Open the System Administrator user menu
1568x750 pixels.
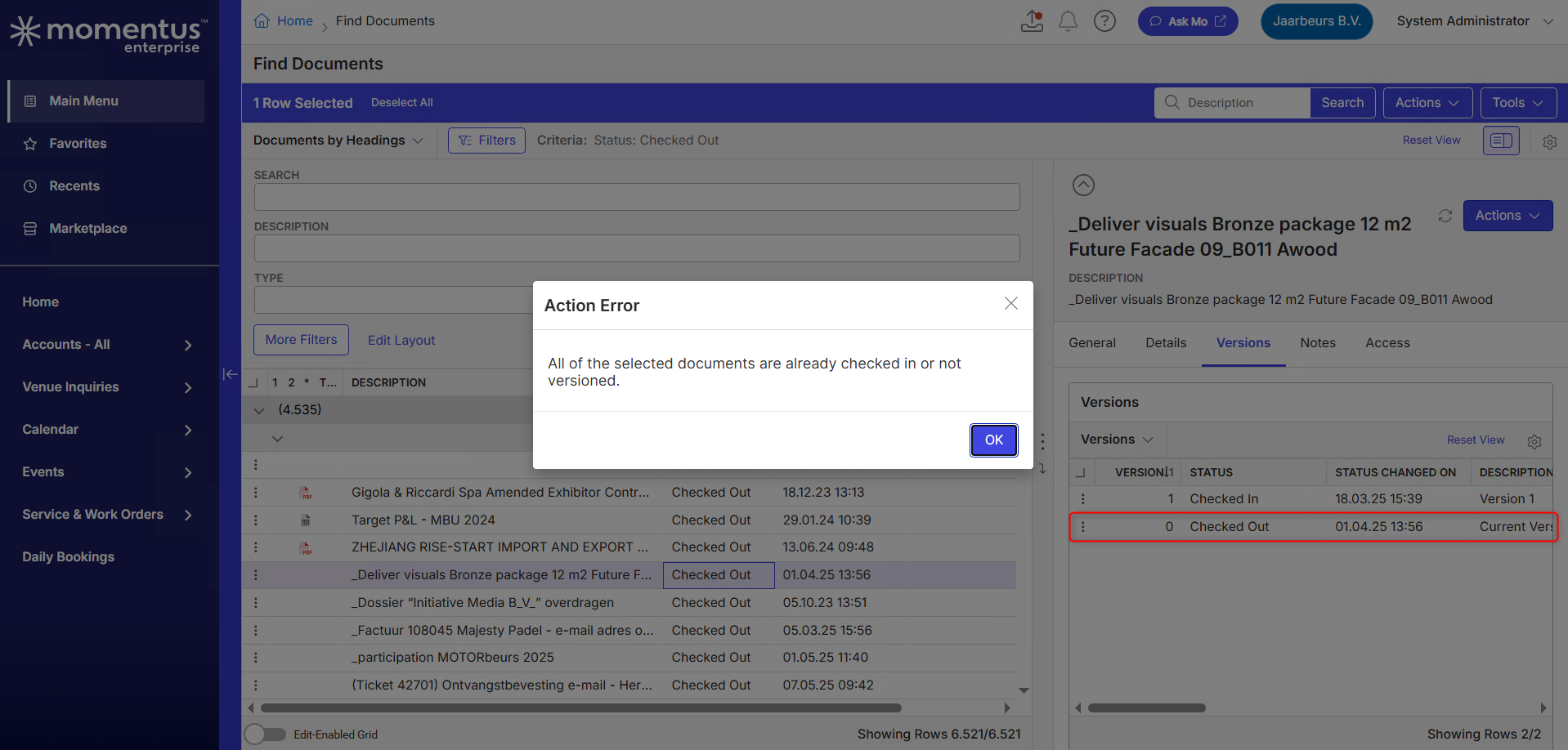[1475, 21]
